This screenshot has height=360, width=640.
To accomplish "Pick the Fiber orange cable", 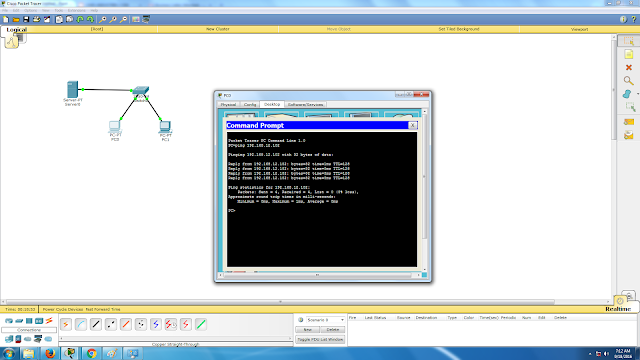I will click(126, 324).
